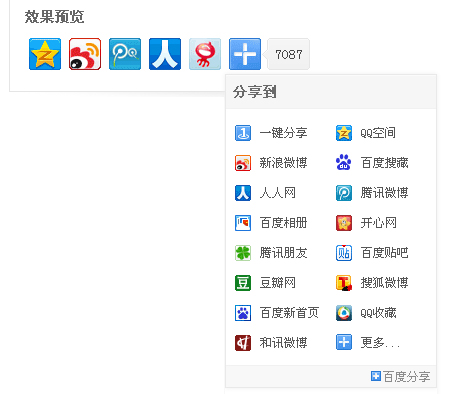This screenshot has width=473, height=394.
Task: Click the large Sina Weibo share icon
Action: click(x=85, y=54)
